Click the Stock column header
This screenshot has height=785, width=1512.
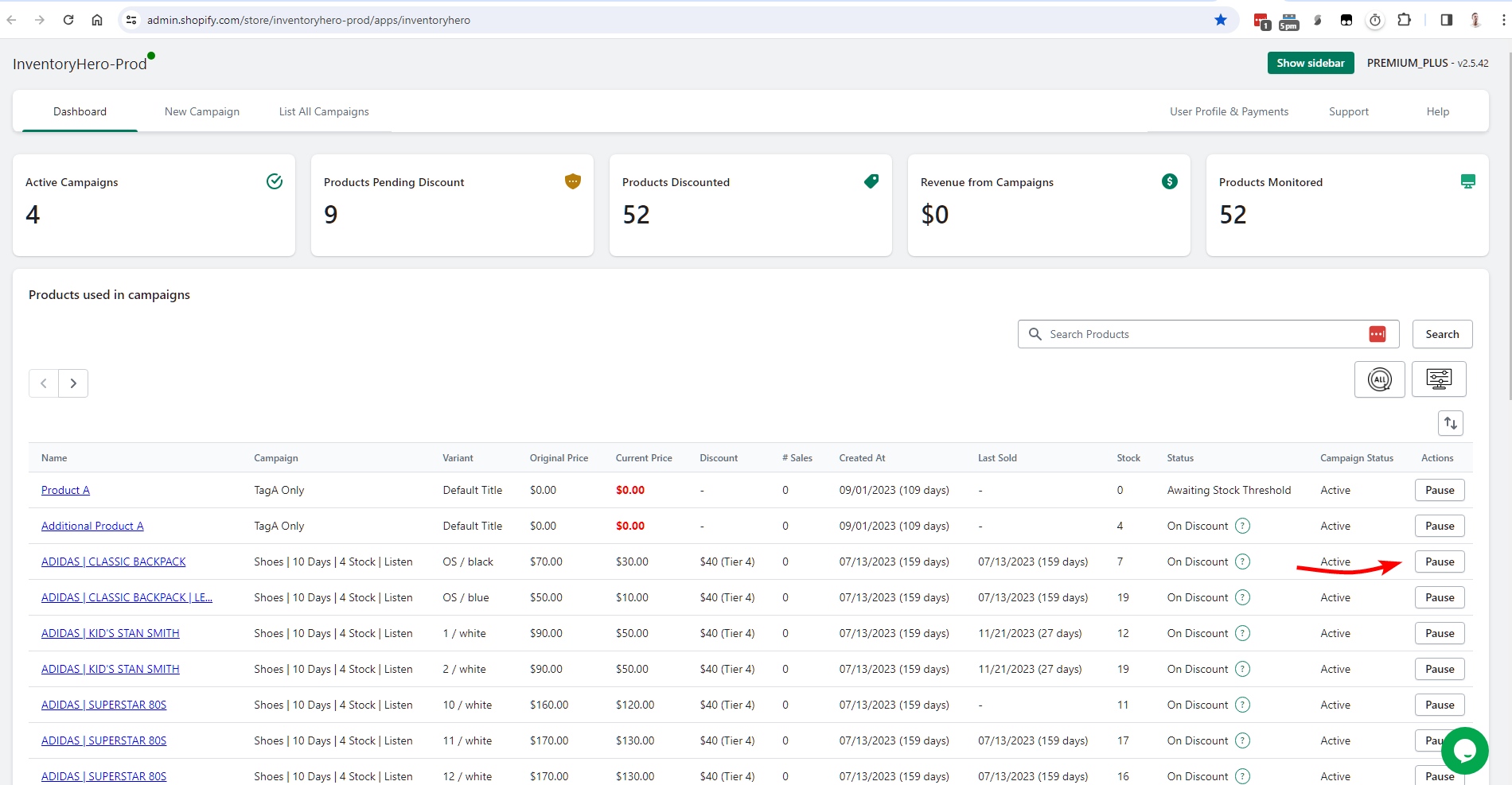click(x=1128, y=458)
